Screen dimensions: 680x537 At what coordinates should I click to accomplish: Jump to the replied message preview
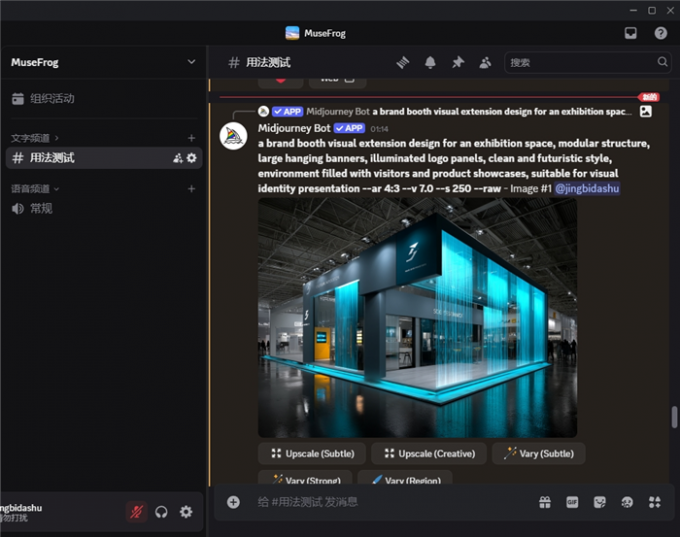(x=501, y=112)
